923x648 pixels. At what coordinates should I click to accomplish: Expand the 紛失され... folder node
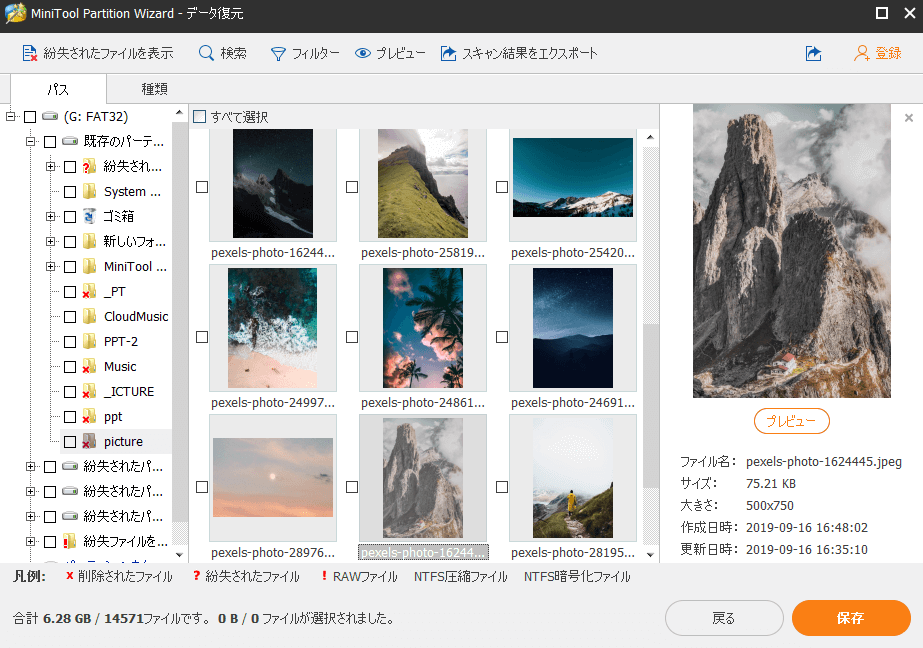[51, 167]
